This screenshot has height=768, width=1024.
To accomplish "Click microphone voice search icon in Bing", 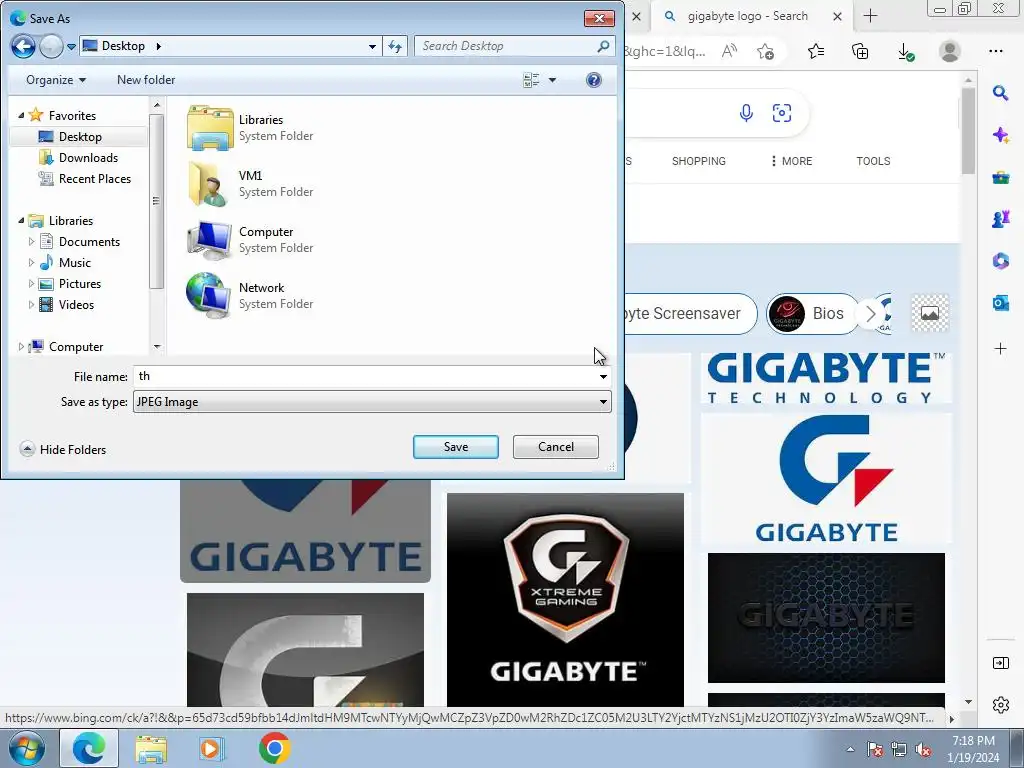I will 746,113.
